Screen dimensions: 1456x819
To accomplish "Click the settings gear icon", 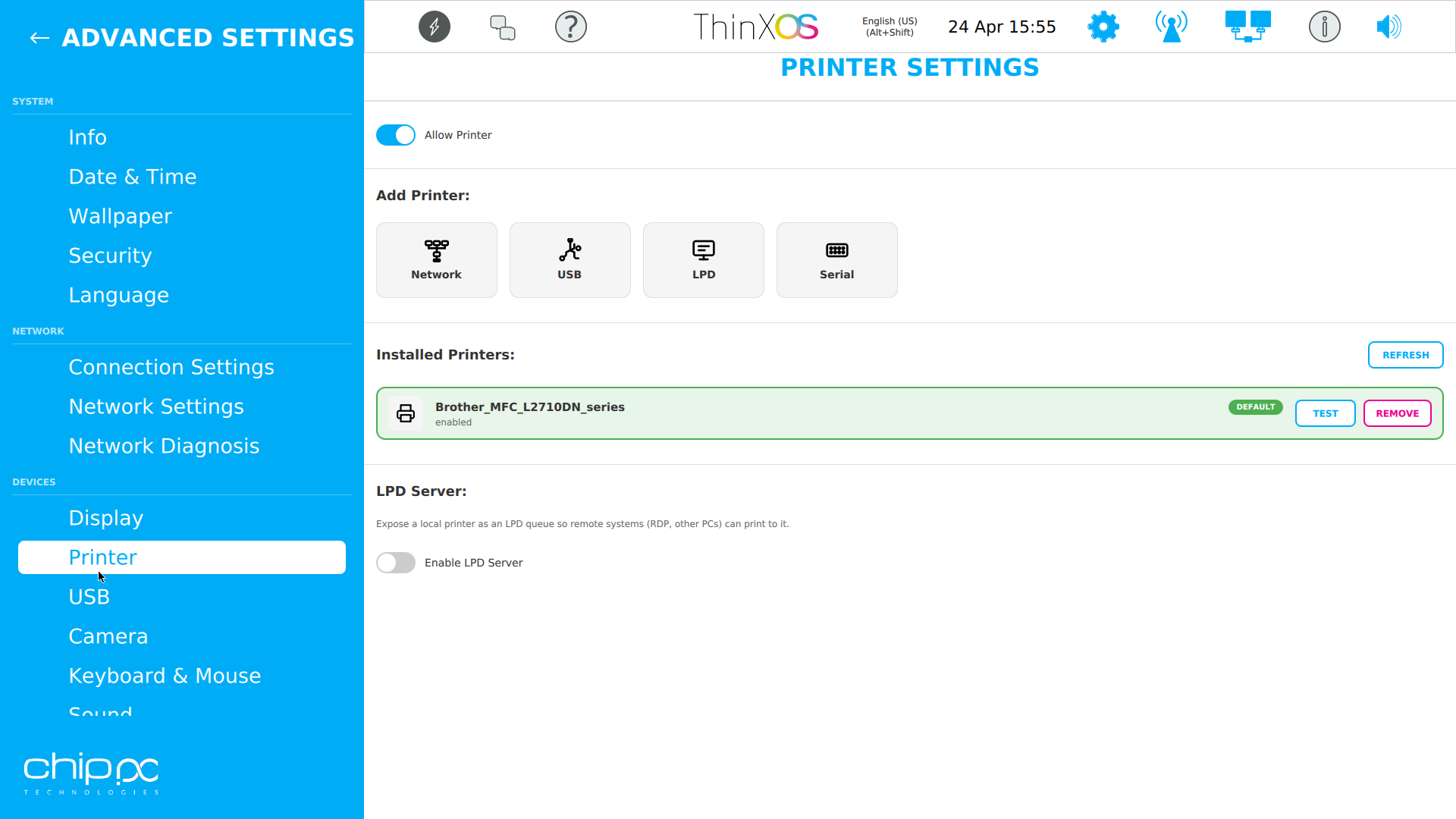I will [1103, 27].
